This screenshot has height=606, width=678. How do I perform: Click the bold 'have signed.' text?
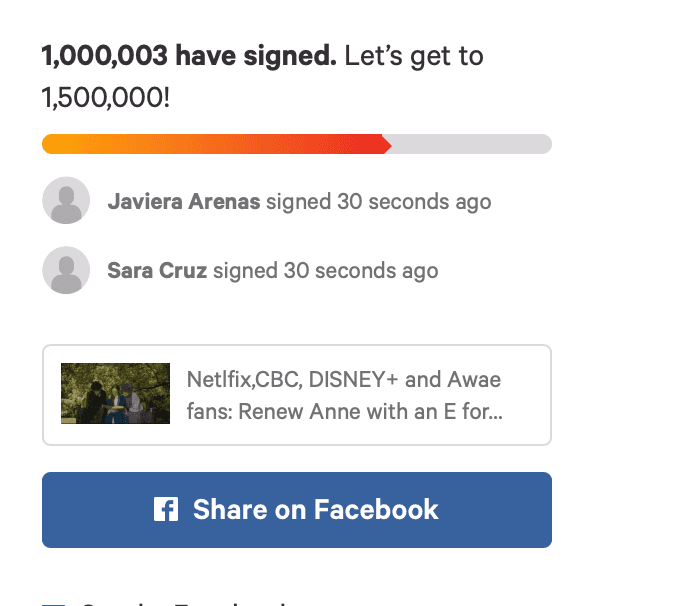tap(255, 56)
